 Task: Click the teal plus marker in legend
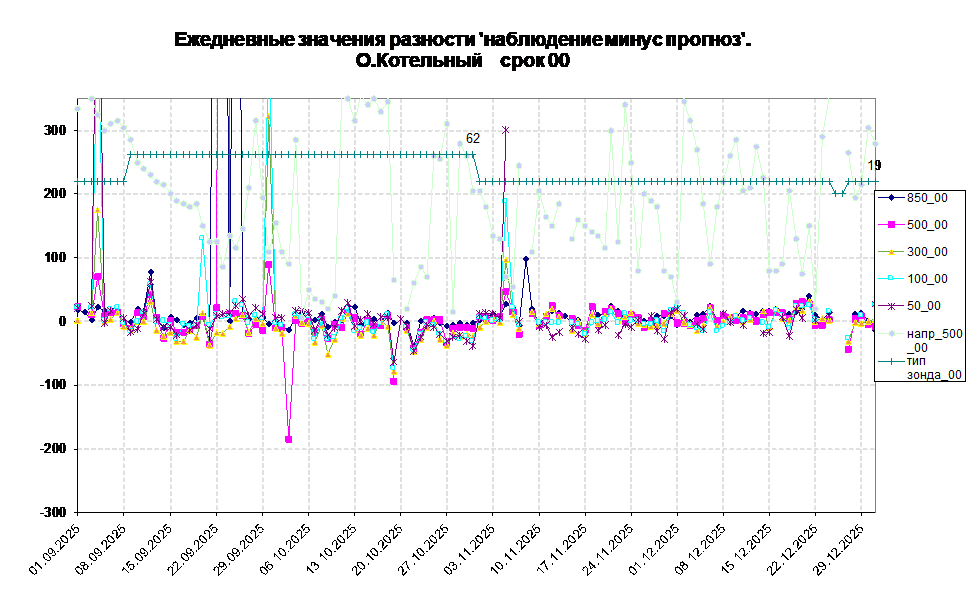[x=890, y=360]
